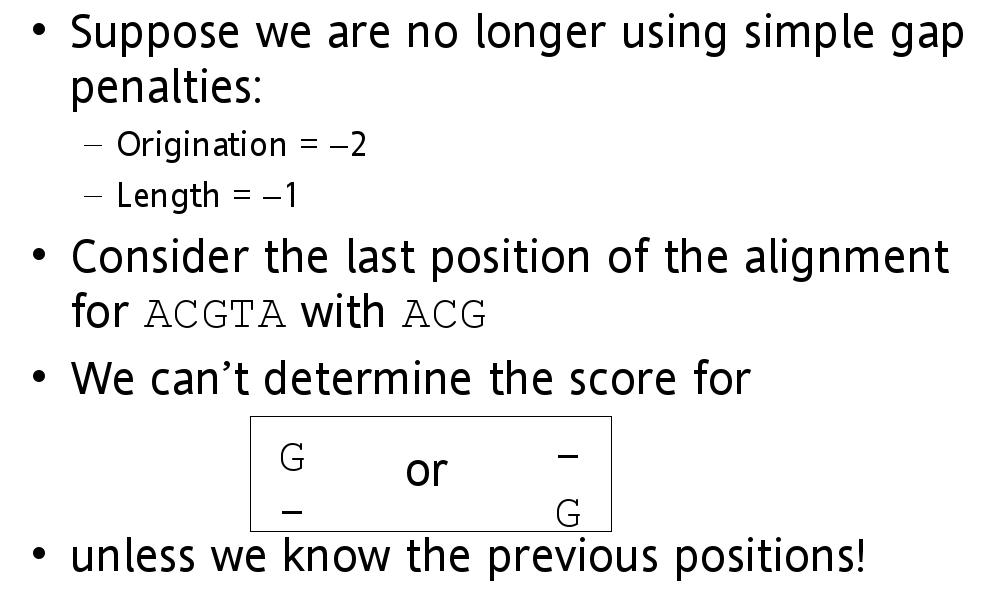Click the 'Length = –1' sub-bullet
This screenshot has height=596, width=994.
pyautogui.click(x=207, y=195)
